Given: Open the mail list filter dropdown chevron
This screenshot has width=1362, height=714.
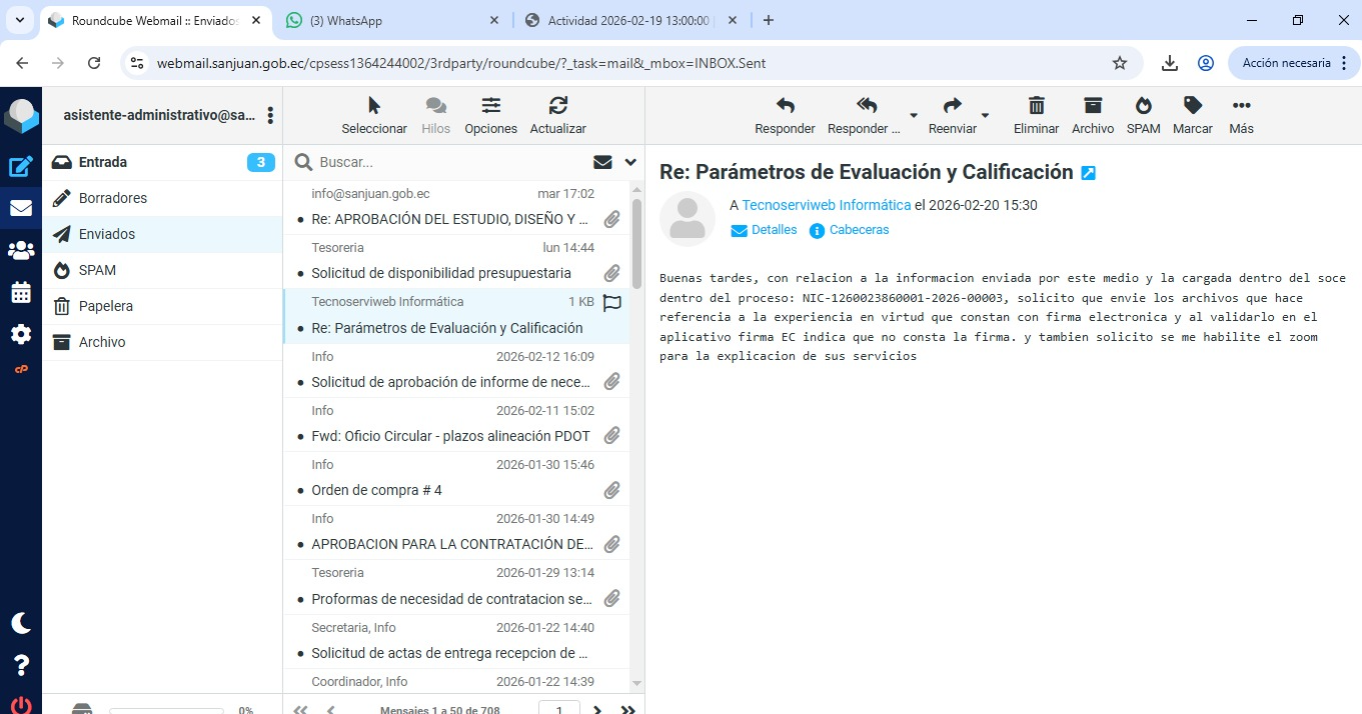Looking at the screenshot, I should 630,162.
